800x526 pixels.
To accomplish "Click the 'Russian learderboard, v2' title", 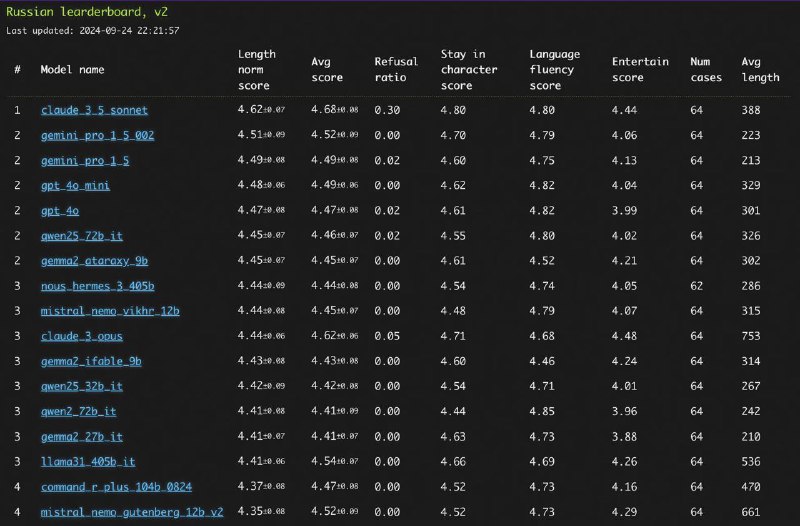I will 87,12.
